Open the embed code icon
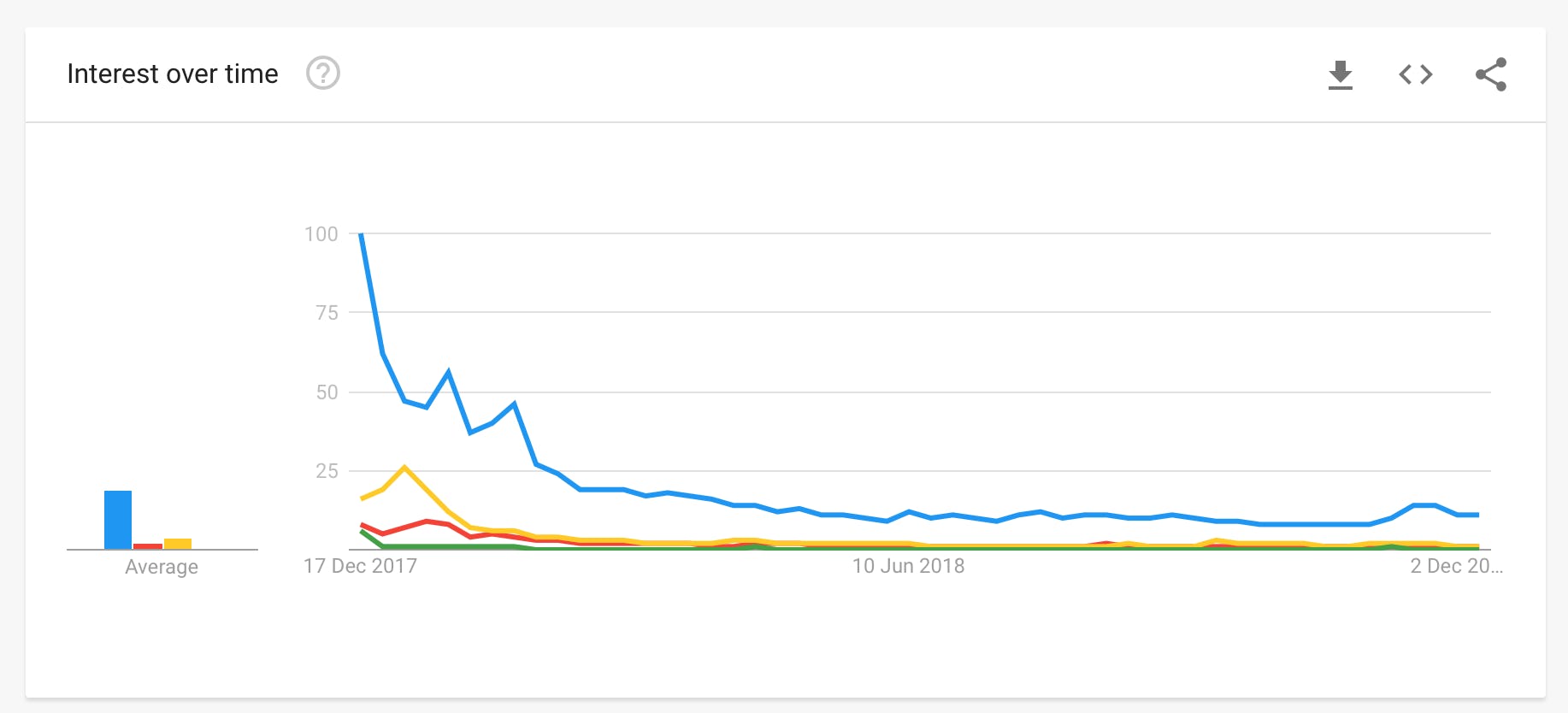Viewport: 1568px width, 713px height. pyautogui.click(x=1415, y=74)
